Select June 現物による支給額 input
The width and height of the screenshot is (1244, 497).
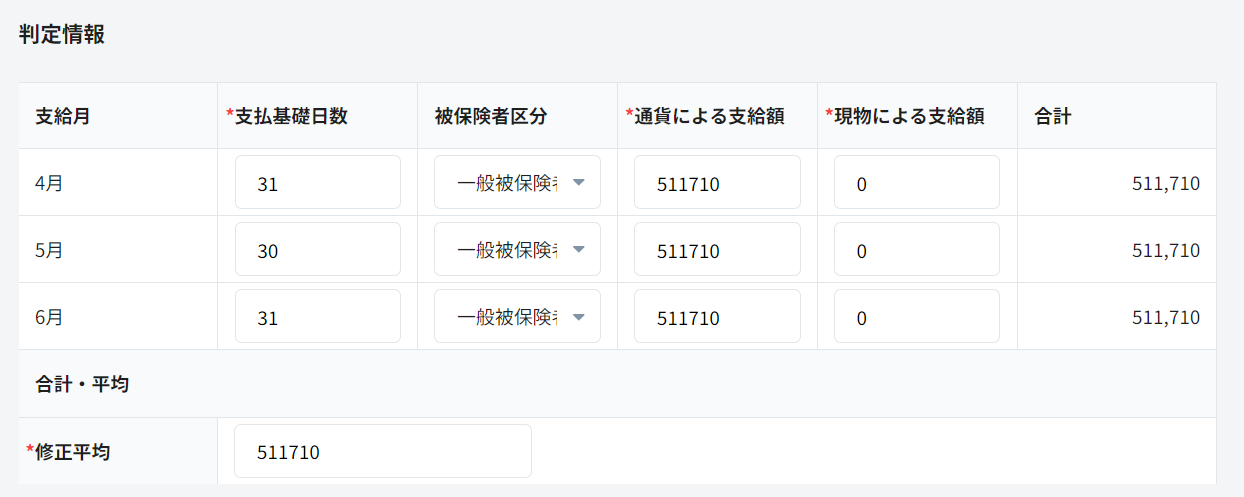(x=916, y=317)
